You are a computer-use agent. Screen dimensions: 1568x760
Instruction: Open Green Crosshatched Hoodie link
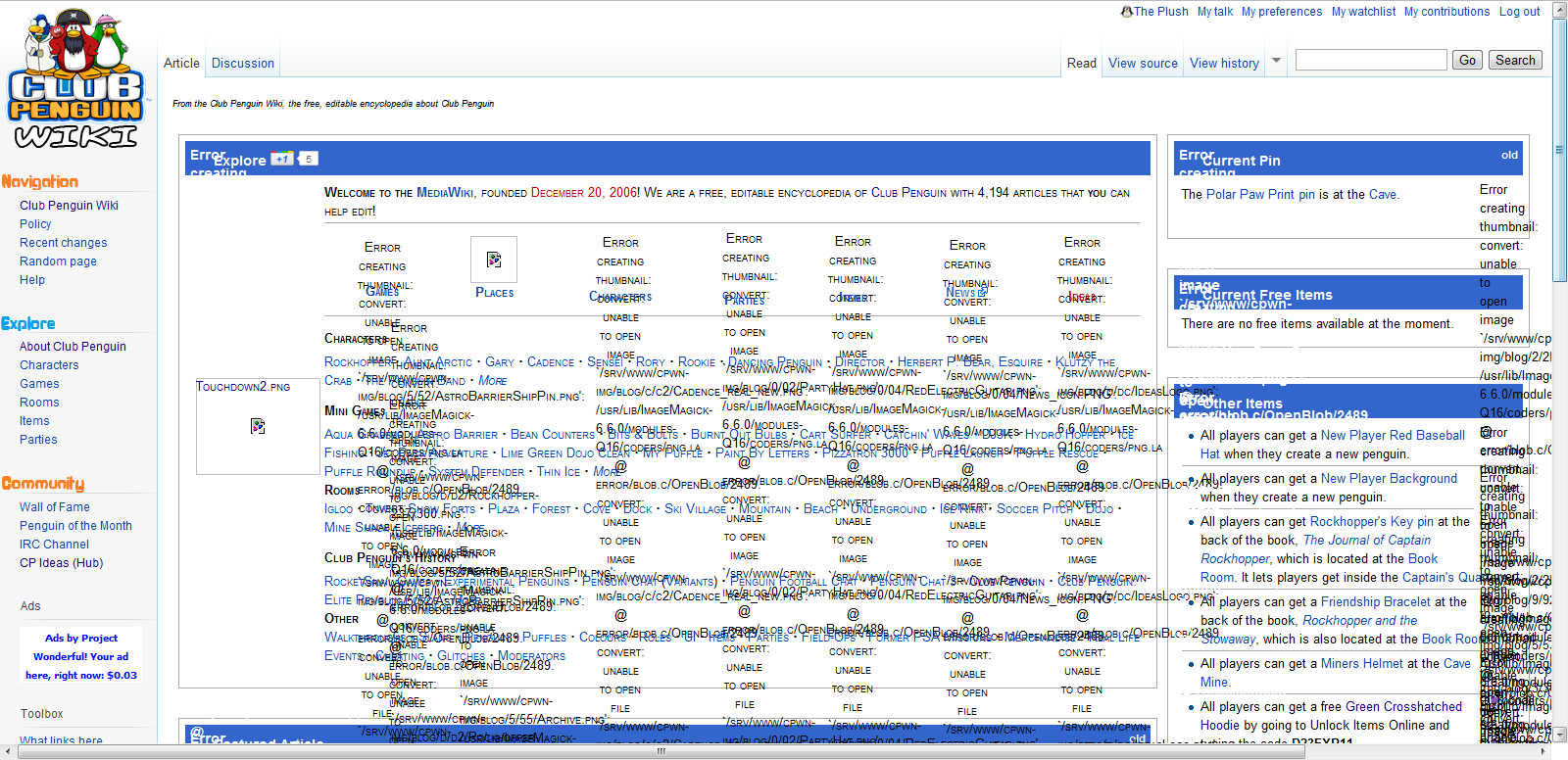coord(1331,716)
